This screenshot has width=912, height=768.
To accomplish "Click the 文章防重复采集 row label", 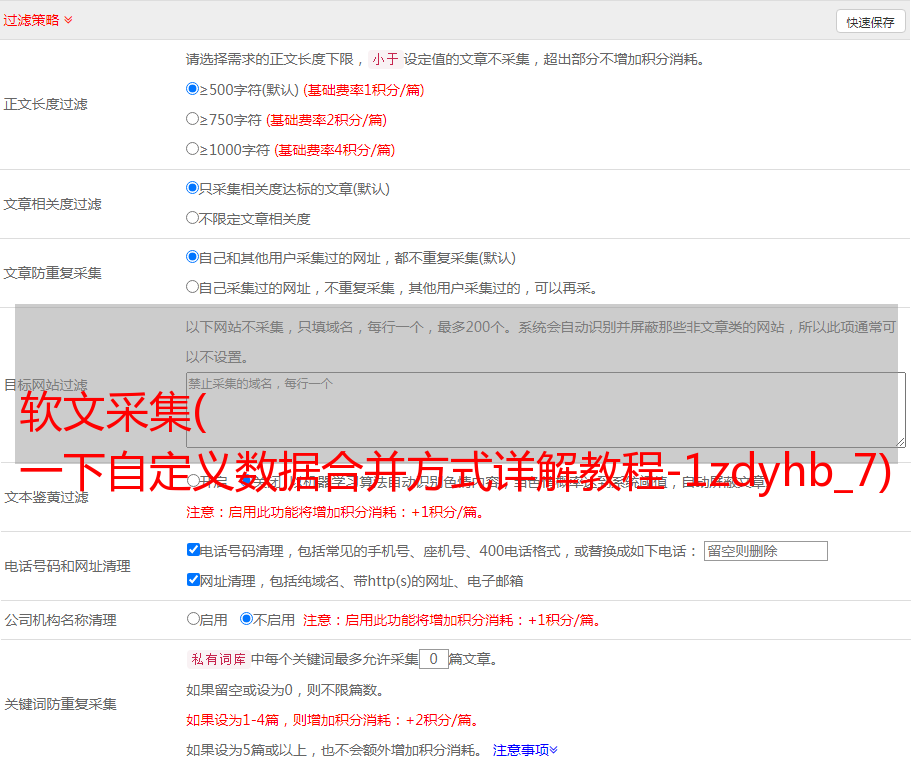I will click(x=52, y=273).
